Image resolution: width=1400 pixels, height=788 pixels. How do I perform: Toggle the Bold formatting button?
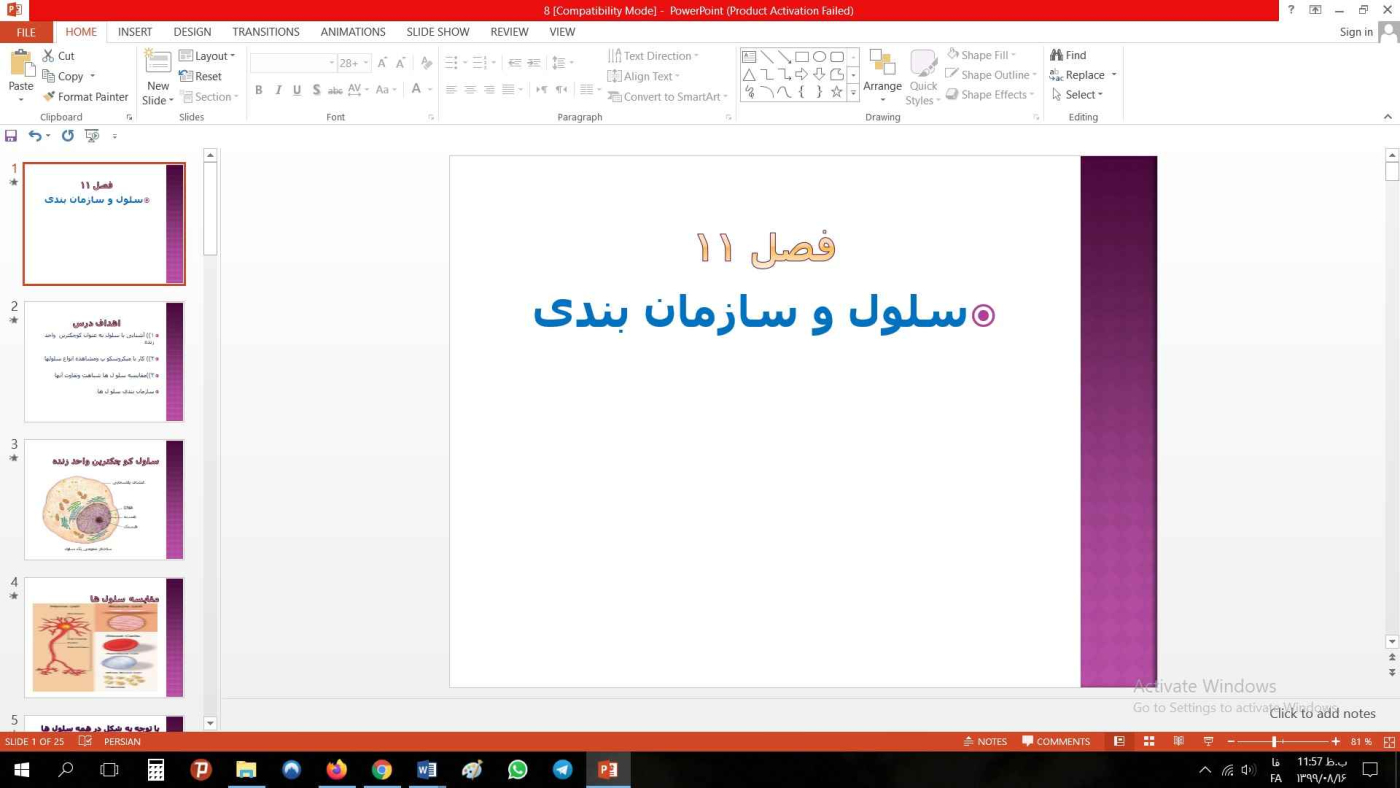pyautogui.click(x=258, y=90)
